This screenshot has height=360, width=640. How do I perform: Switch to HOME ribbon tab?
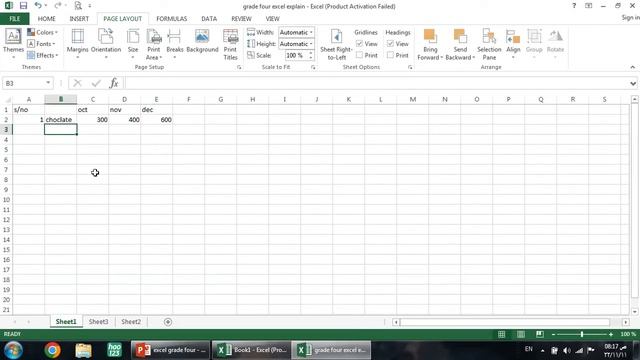click(x=47, y=19)
